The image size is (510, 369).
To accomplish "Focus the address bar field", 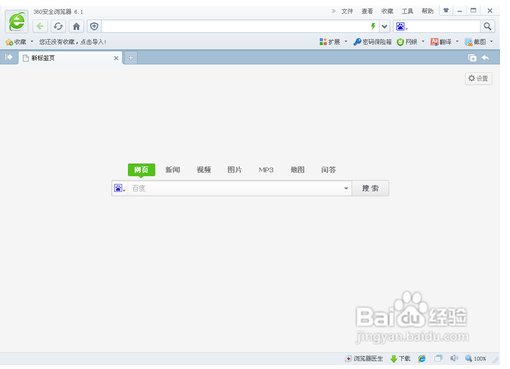I will point(235,26).
